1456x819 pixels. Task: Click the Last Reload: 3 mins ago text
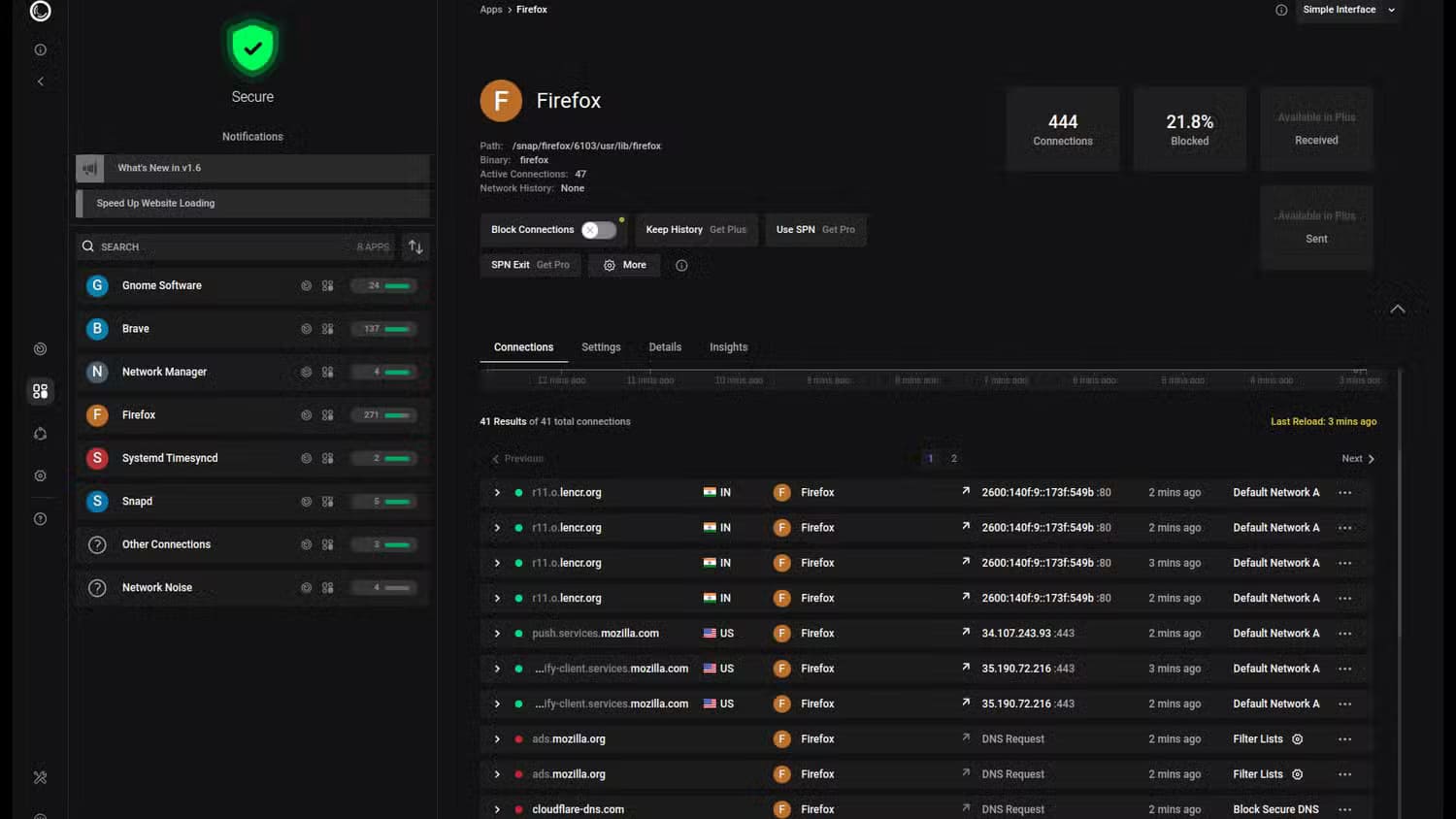click(1323, 422)
